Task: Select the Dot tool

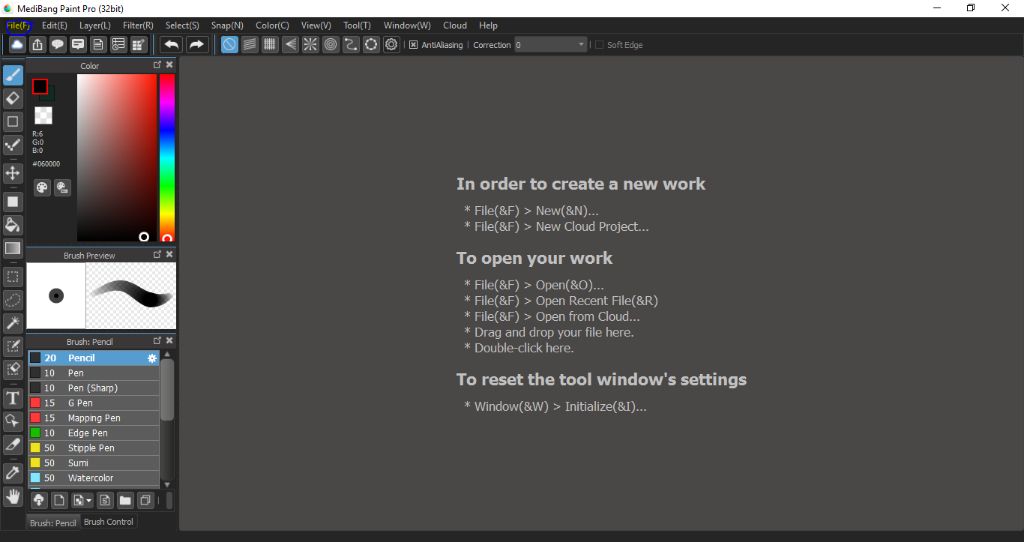Action: [12, 145]
